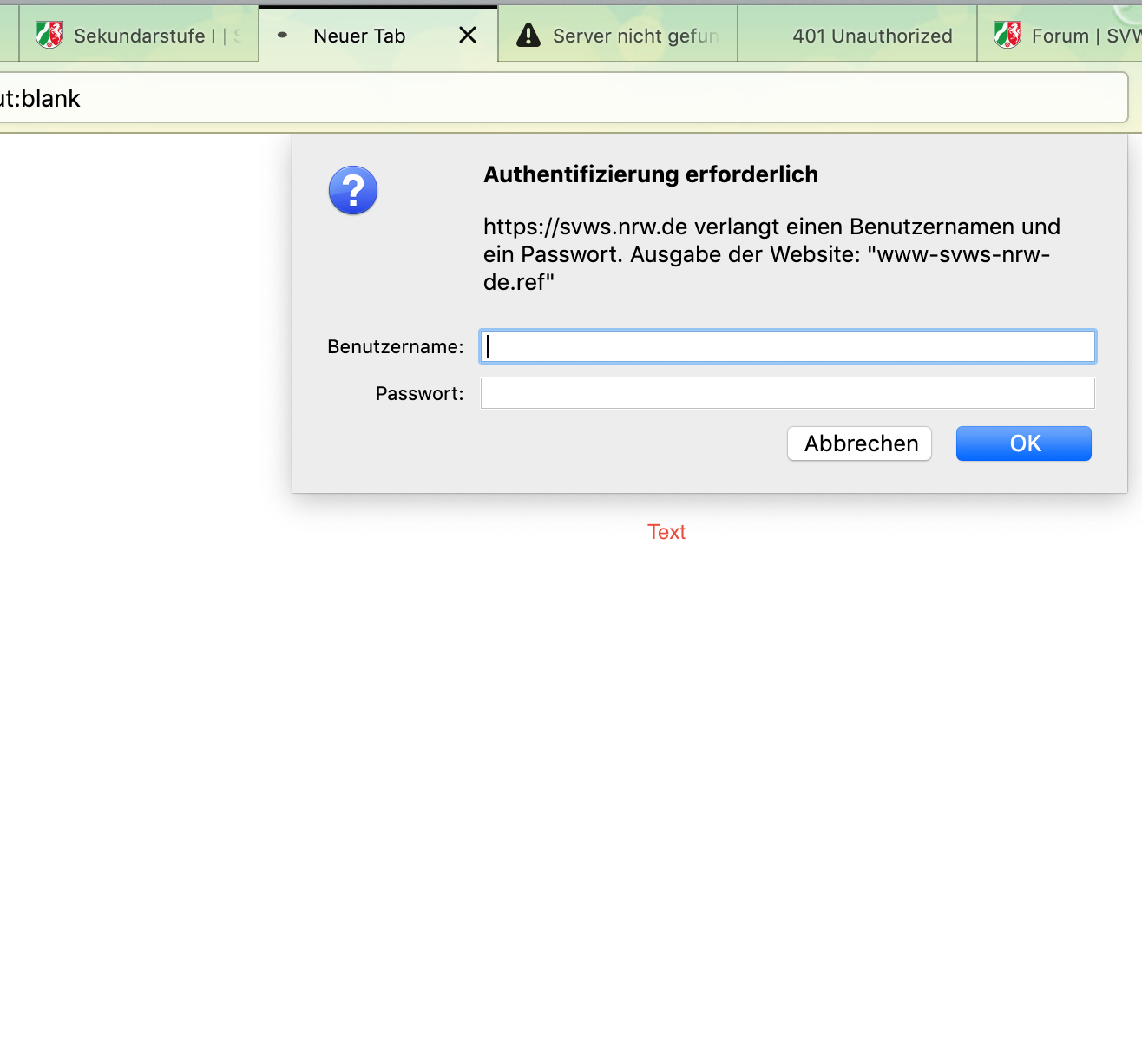Click the NRW crest favicon on Forum tab
This screenshot has width=1142, height=1064.
point(1007,36)
